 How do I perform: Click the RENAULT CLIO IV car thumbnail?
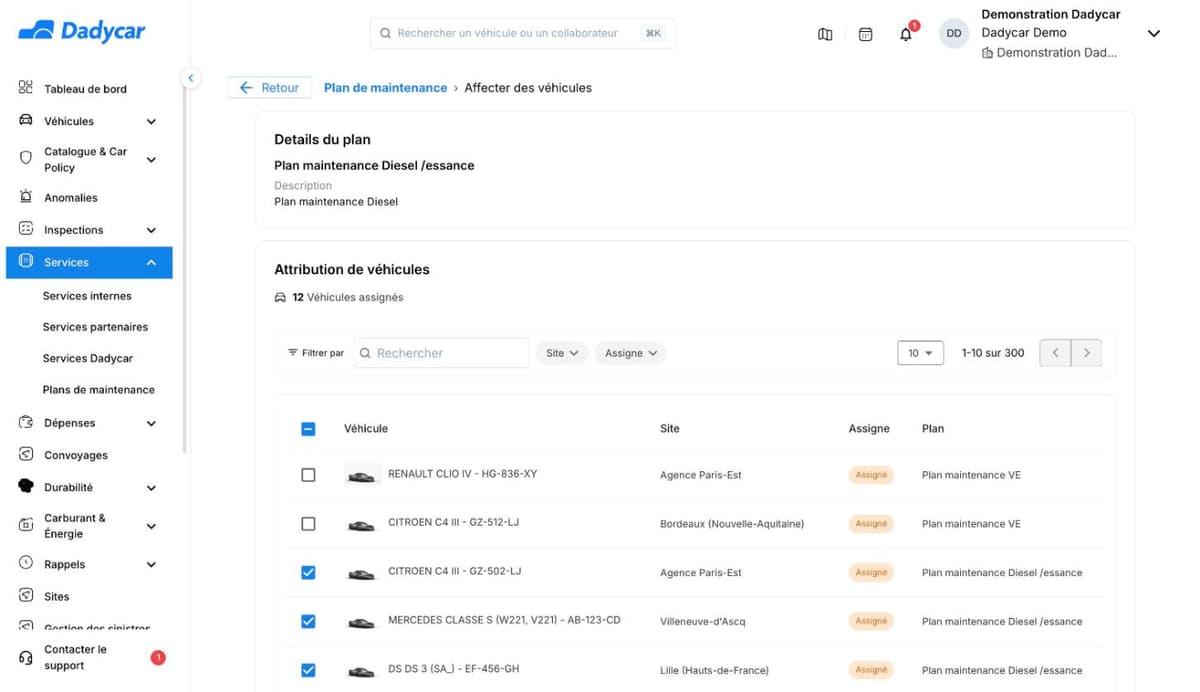click(361, 475)
